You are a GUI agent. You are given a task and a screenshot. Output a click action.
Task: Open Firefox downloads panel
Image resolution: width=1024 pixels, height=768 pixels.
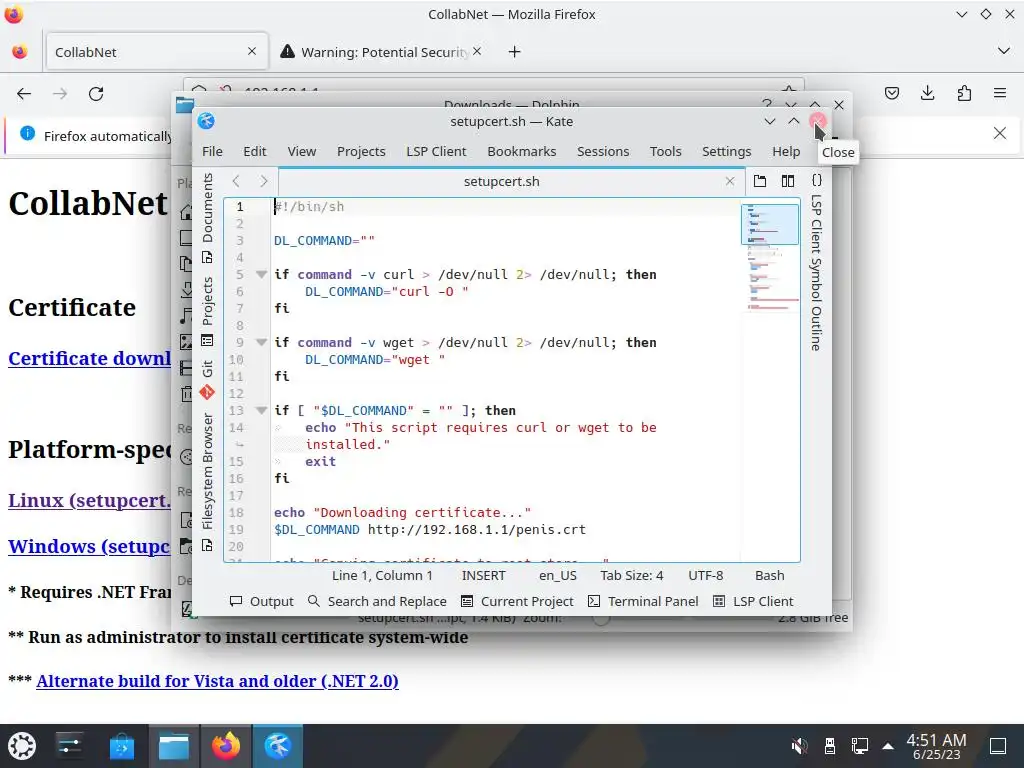927,93
